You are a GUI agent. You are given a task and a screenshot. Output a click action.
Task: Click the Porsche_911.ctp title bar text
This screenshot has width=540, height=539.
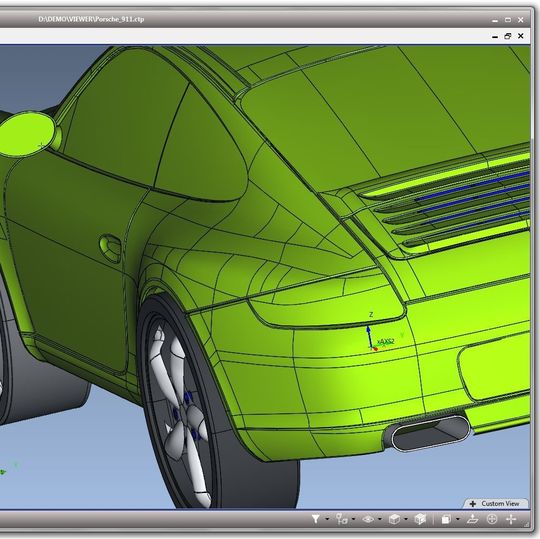91,19
